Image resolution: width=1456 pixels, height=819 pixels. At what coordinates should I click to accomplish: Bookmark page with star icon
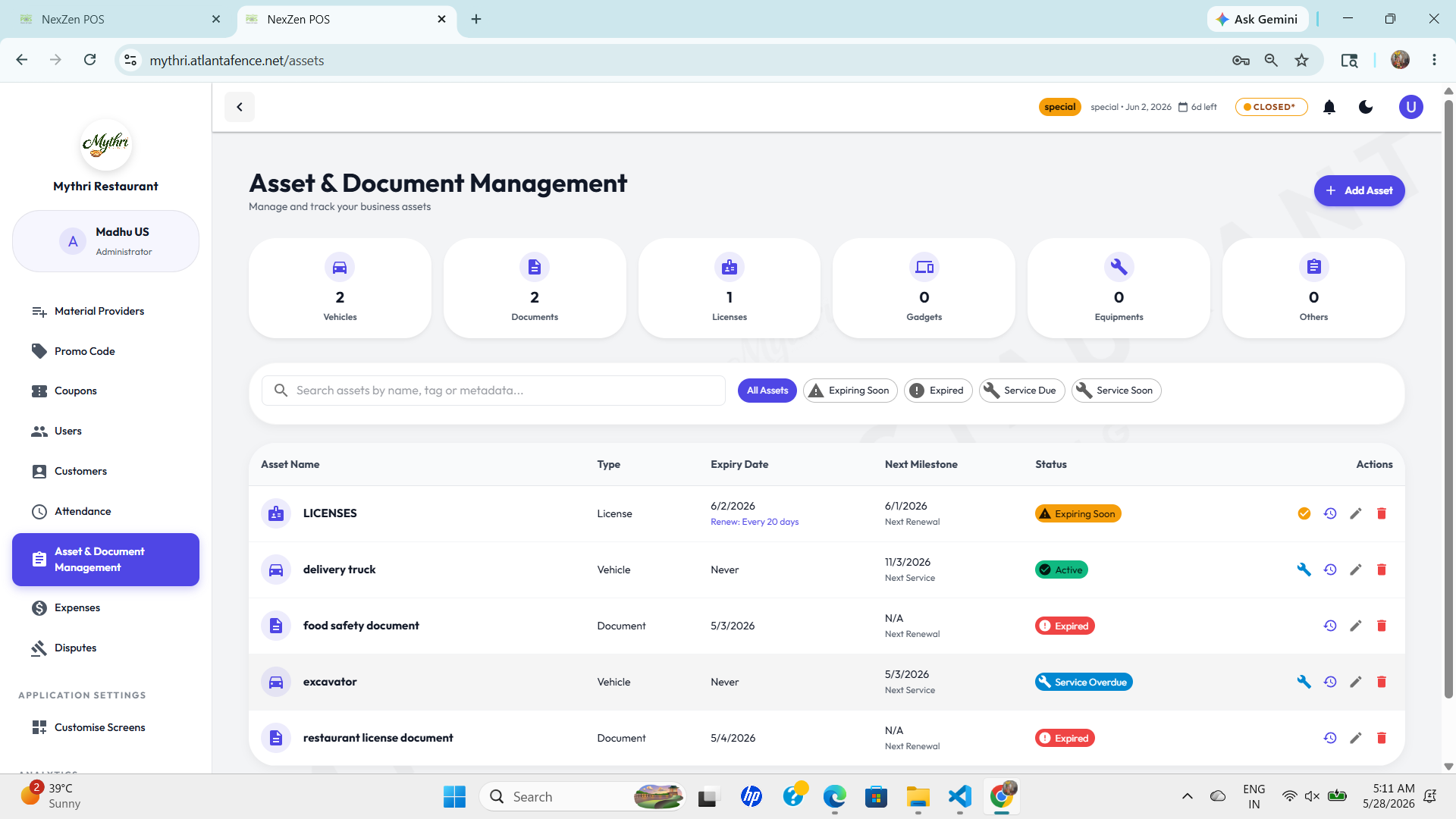tap(1301, 60)
